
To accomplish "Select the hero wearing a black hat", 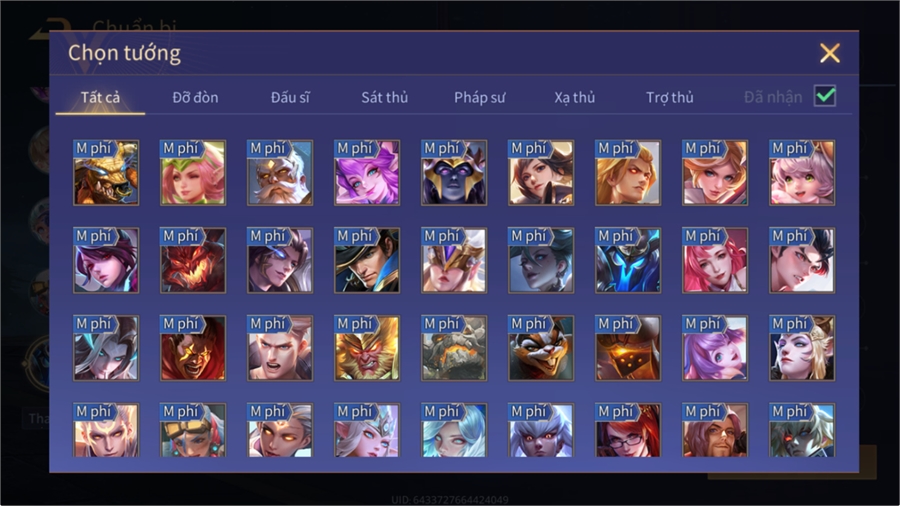I will click(x=367, y=260).
